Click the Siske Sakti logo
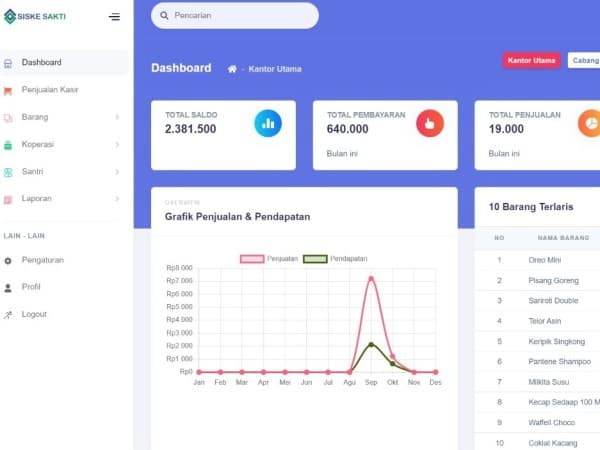This screenshot has width=600, height=450. 35,16
